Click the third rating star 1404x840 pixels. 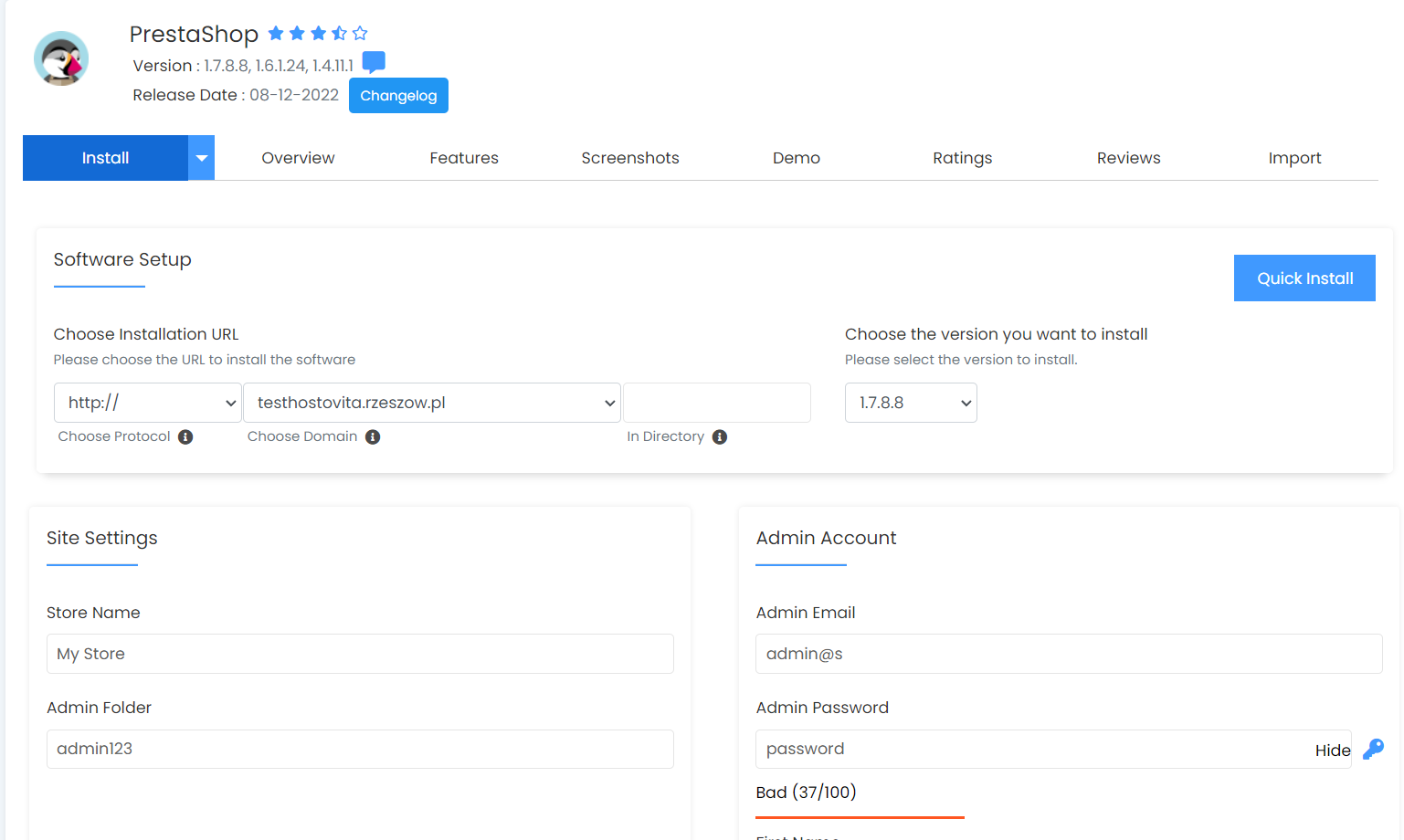[318, 34]
